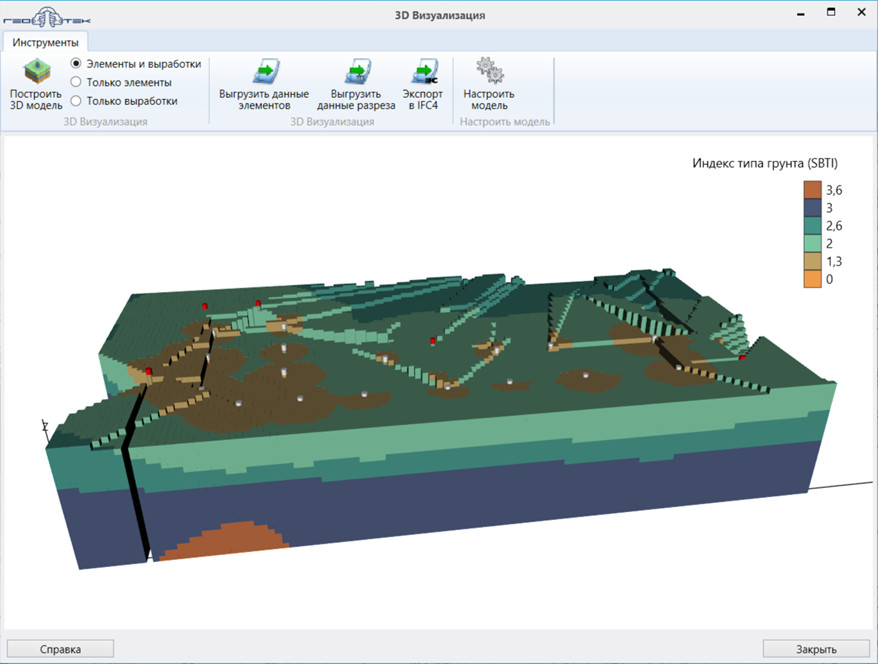
Task: Pick the dark blue 3 legend swatch
Action: click(x=812, y=207)
